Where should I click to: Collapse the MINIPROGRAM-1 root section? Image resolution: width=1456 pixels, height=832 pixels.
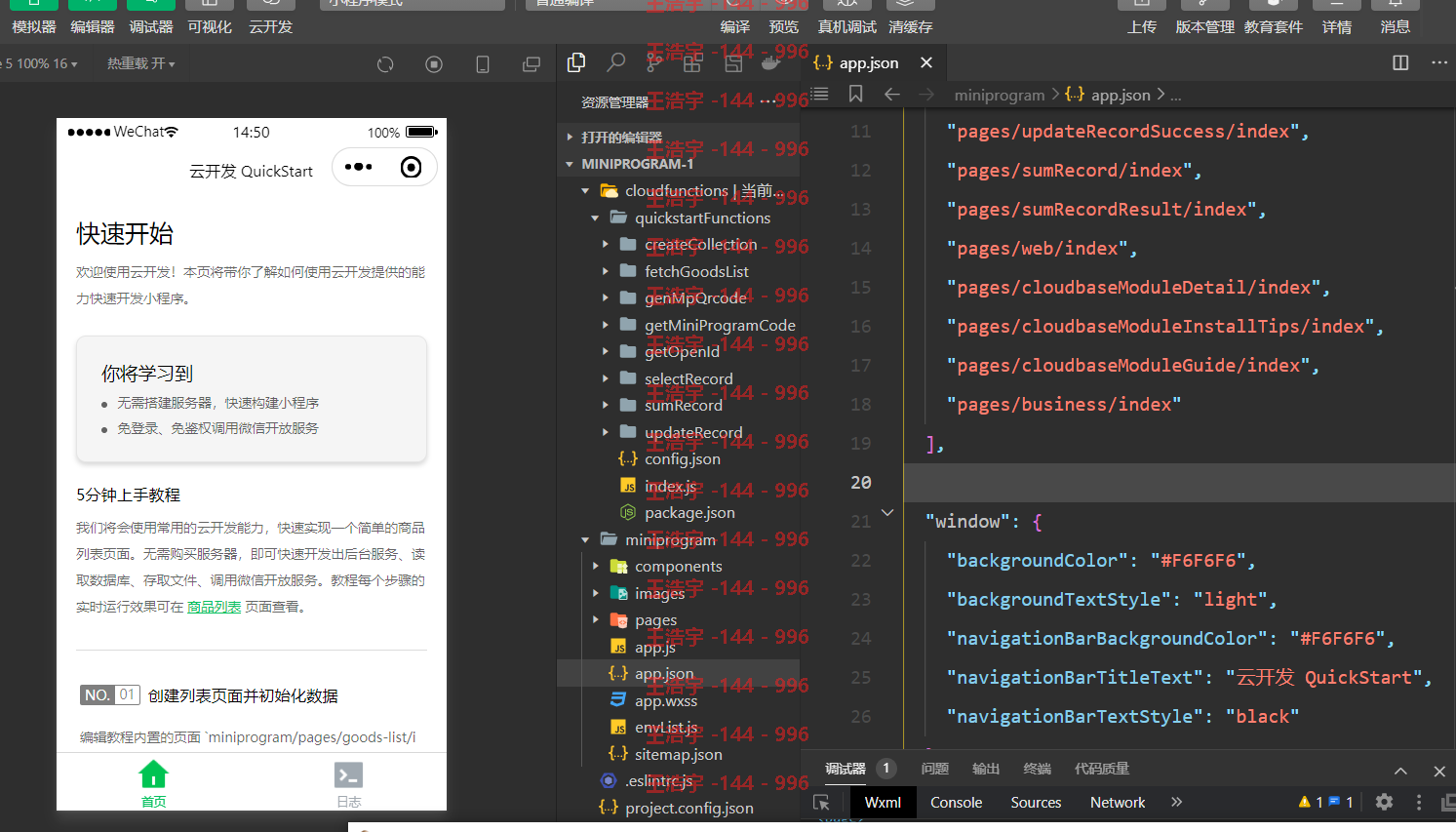tap(570, 164)
